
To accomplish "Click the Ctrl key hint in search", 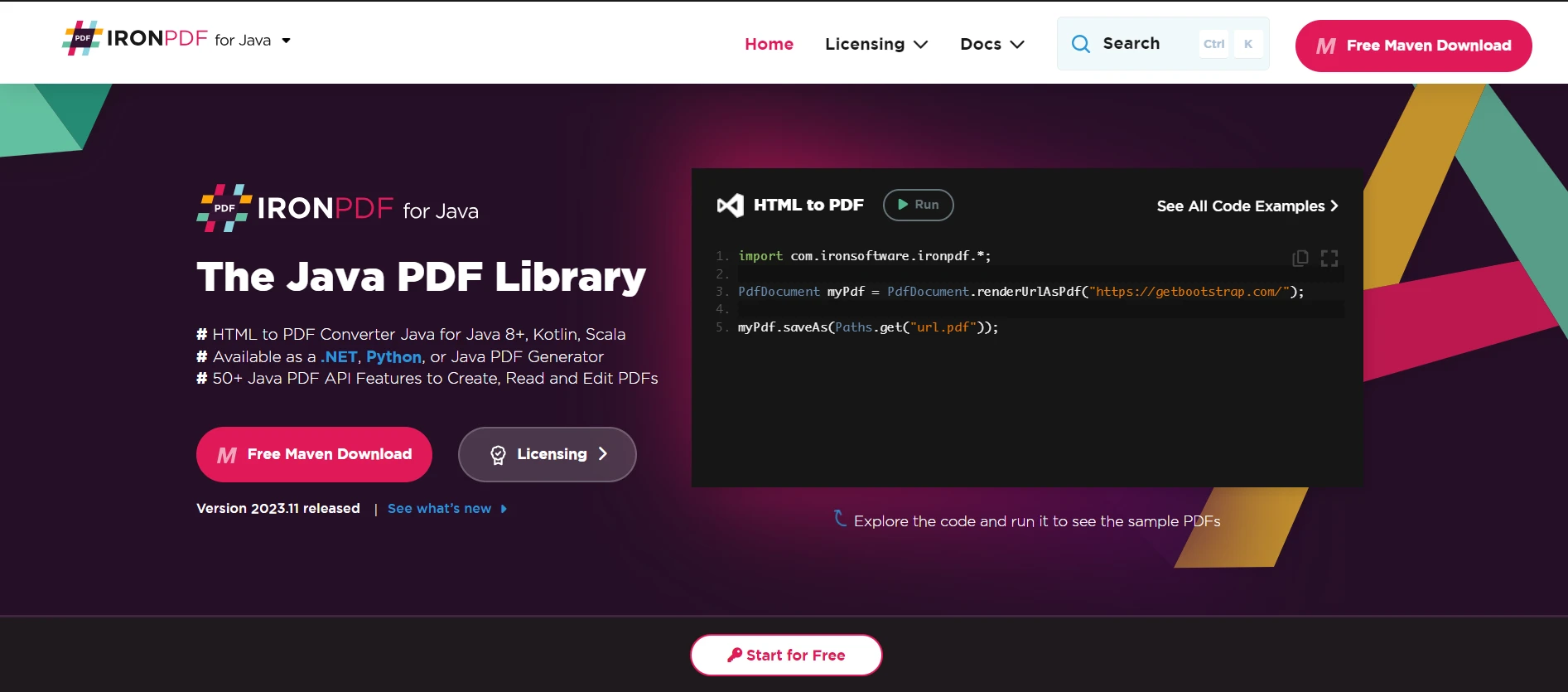I will 1213,44.
